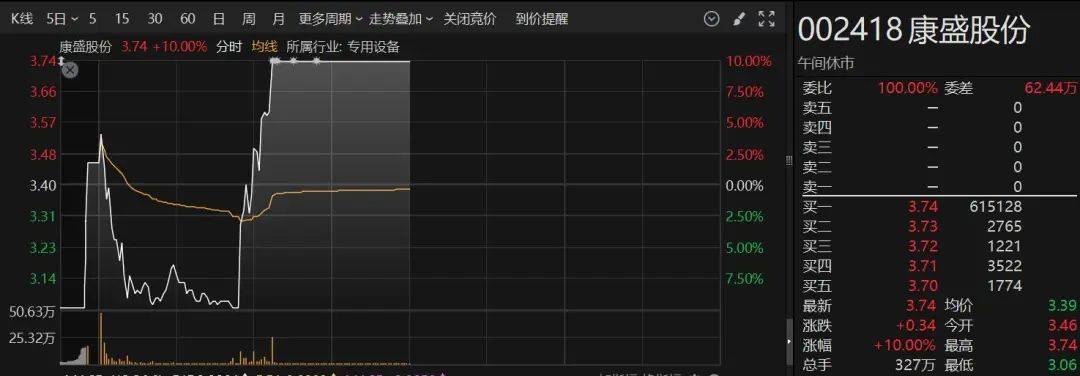Click the tall opening volume bar
This screenshot has height=376, width=1080.
click(101, 338)
